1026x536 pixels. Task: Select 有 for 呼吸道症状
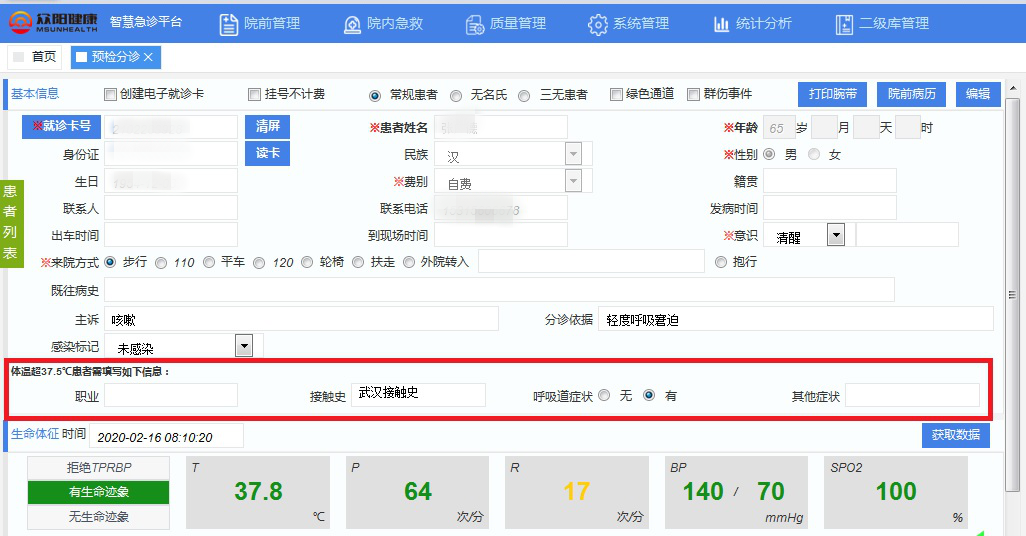[x=649, y=395]
